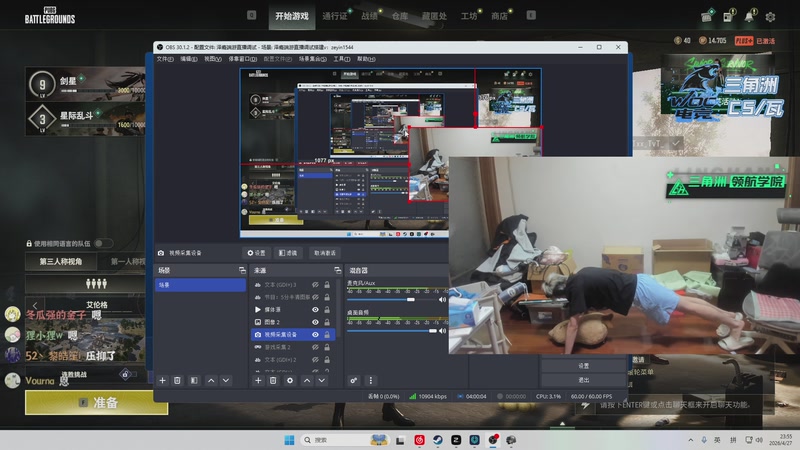This screenshot has height=450, width=800.
Task: Click the 剑星 level 9 pass badge
Action: pyautogui.click(x=42, y=84)
